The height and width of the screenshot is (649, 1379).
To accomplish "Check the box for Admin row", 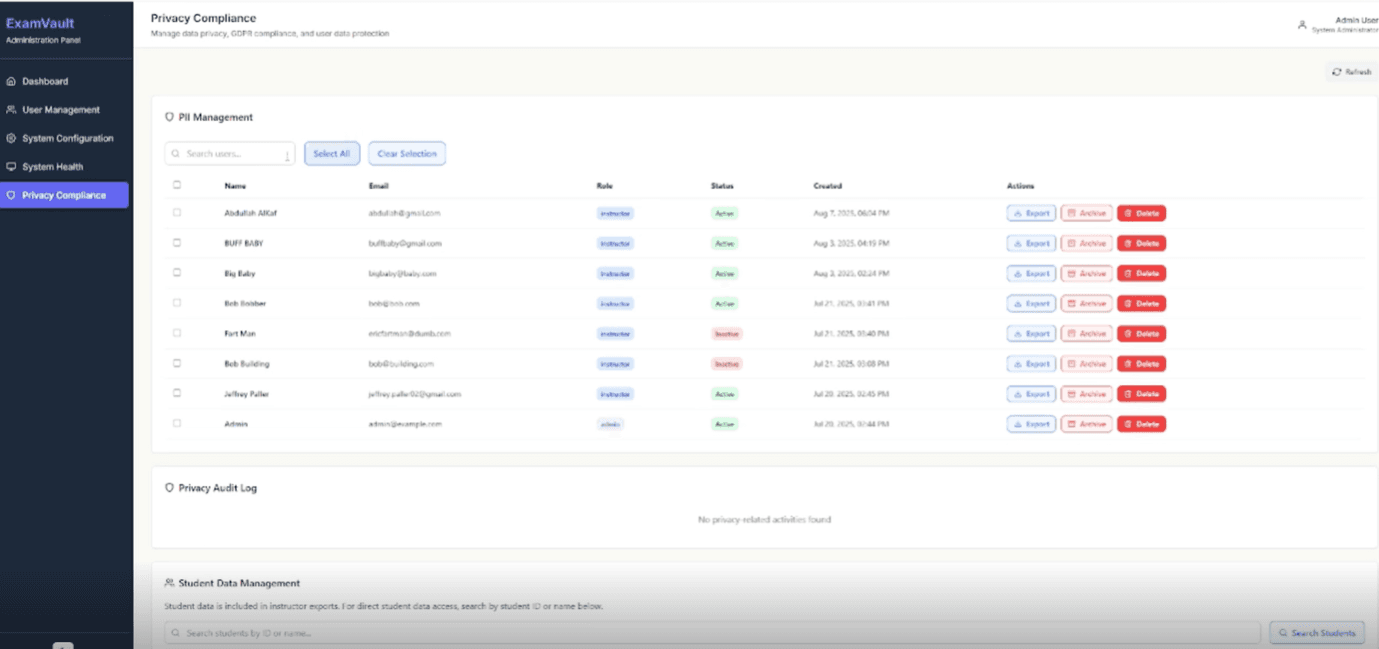I will point(177,423).
